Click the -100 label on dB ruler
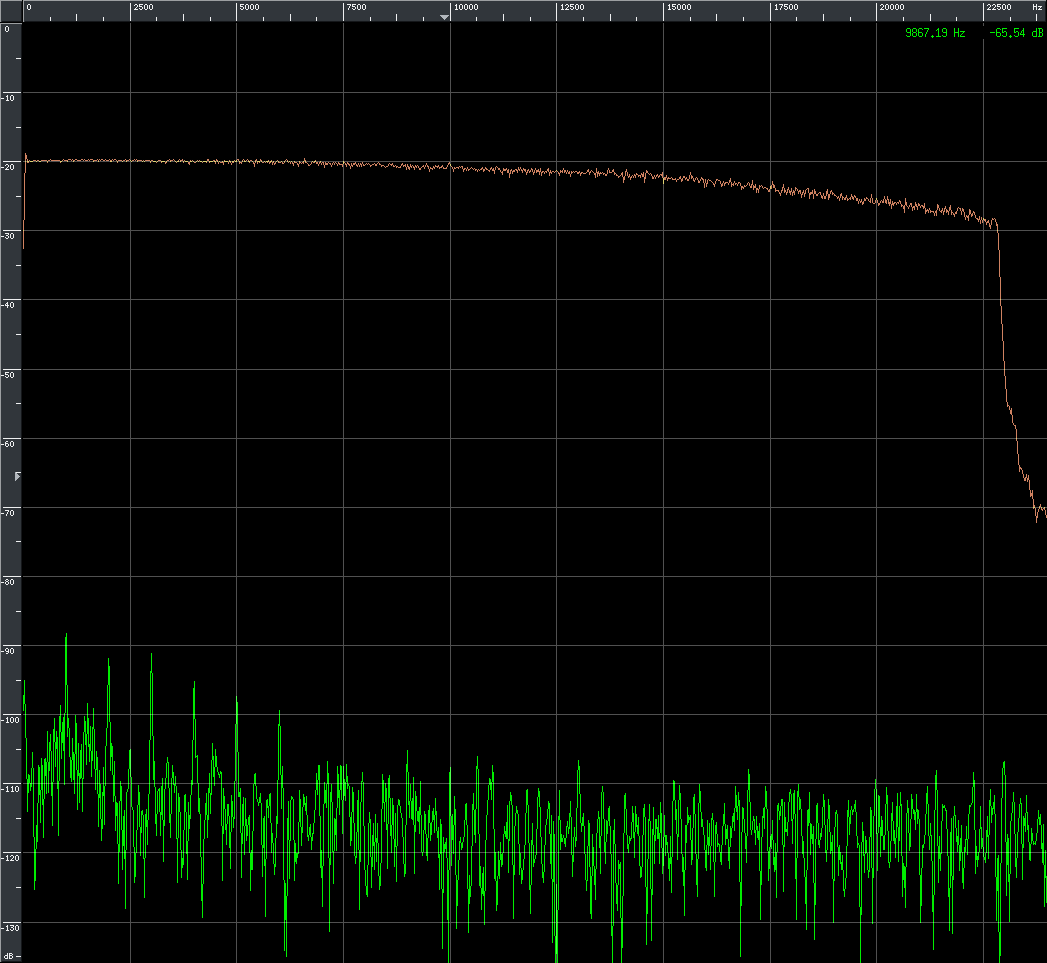 pyautogui.click(x=11, y=720)
